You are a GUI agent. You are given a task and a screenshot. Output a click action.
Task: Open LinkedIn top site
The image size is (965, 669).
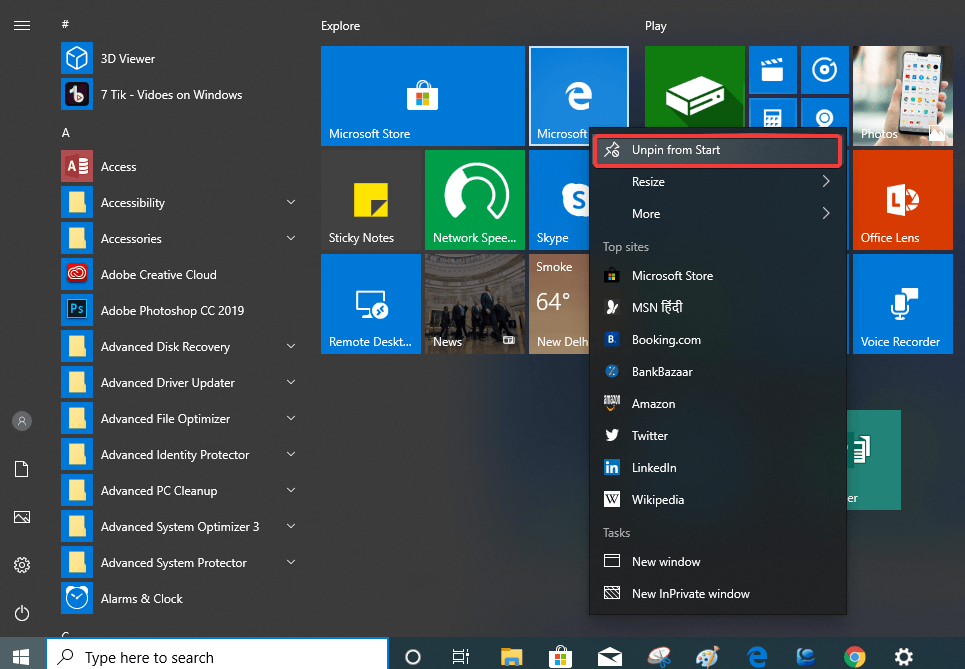click(717, 468)
